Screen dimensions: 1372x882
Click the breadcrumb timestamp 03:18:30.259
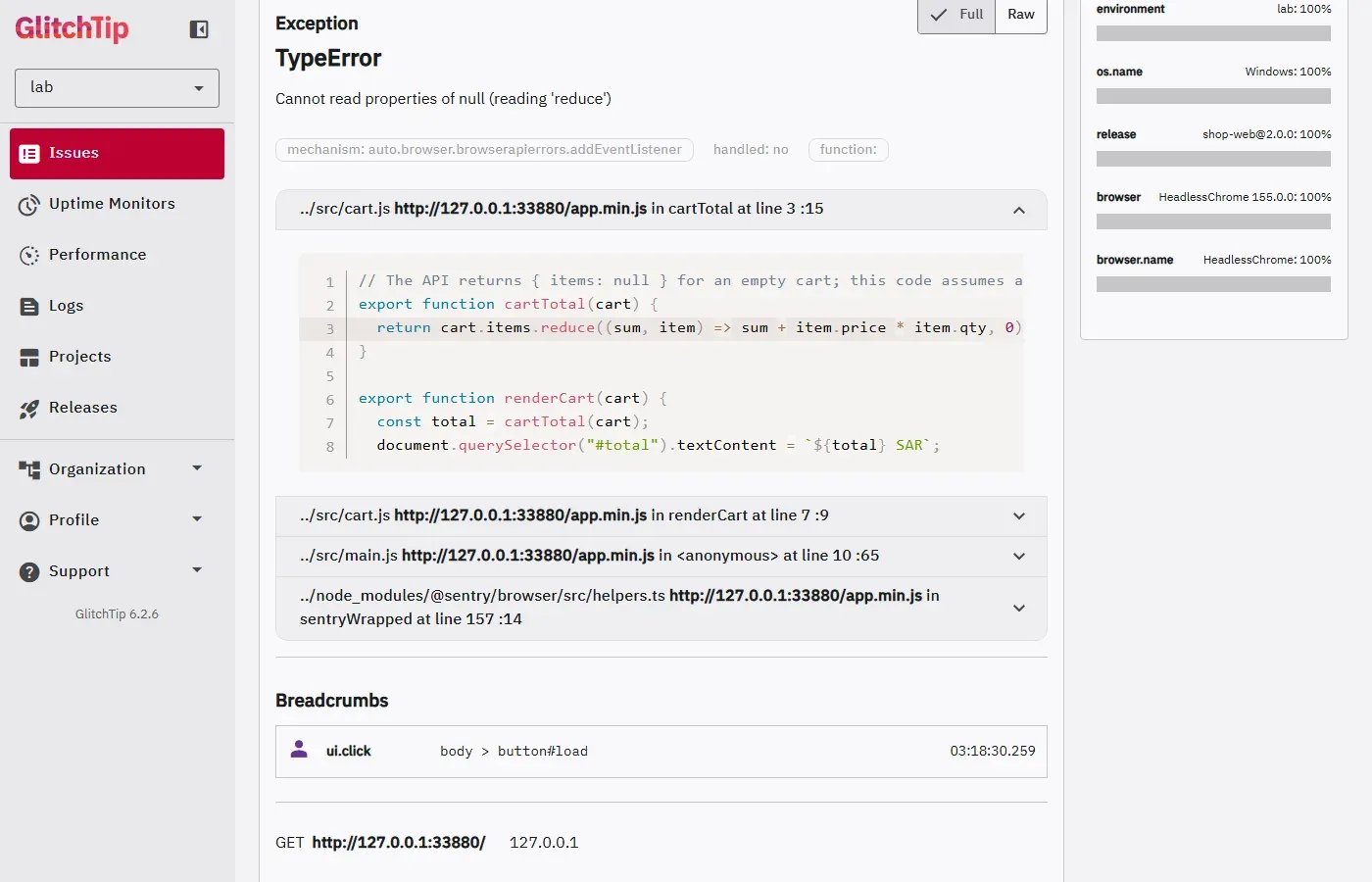(993, 751)
